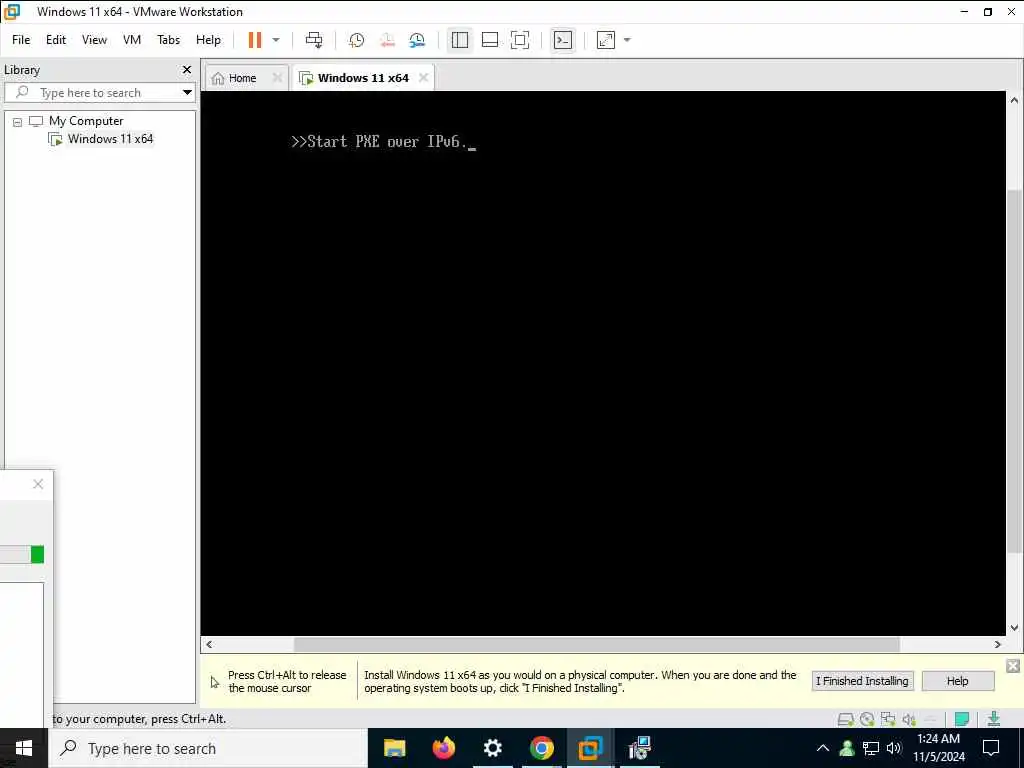Click the green download arrow status icon
This screenshot has width=1024, height=768.
[x=994, y=719]
